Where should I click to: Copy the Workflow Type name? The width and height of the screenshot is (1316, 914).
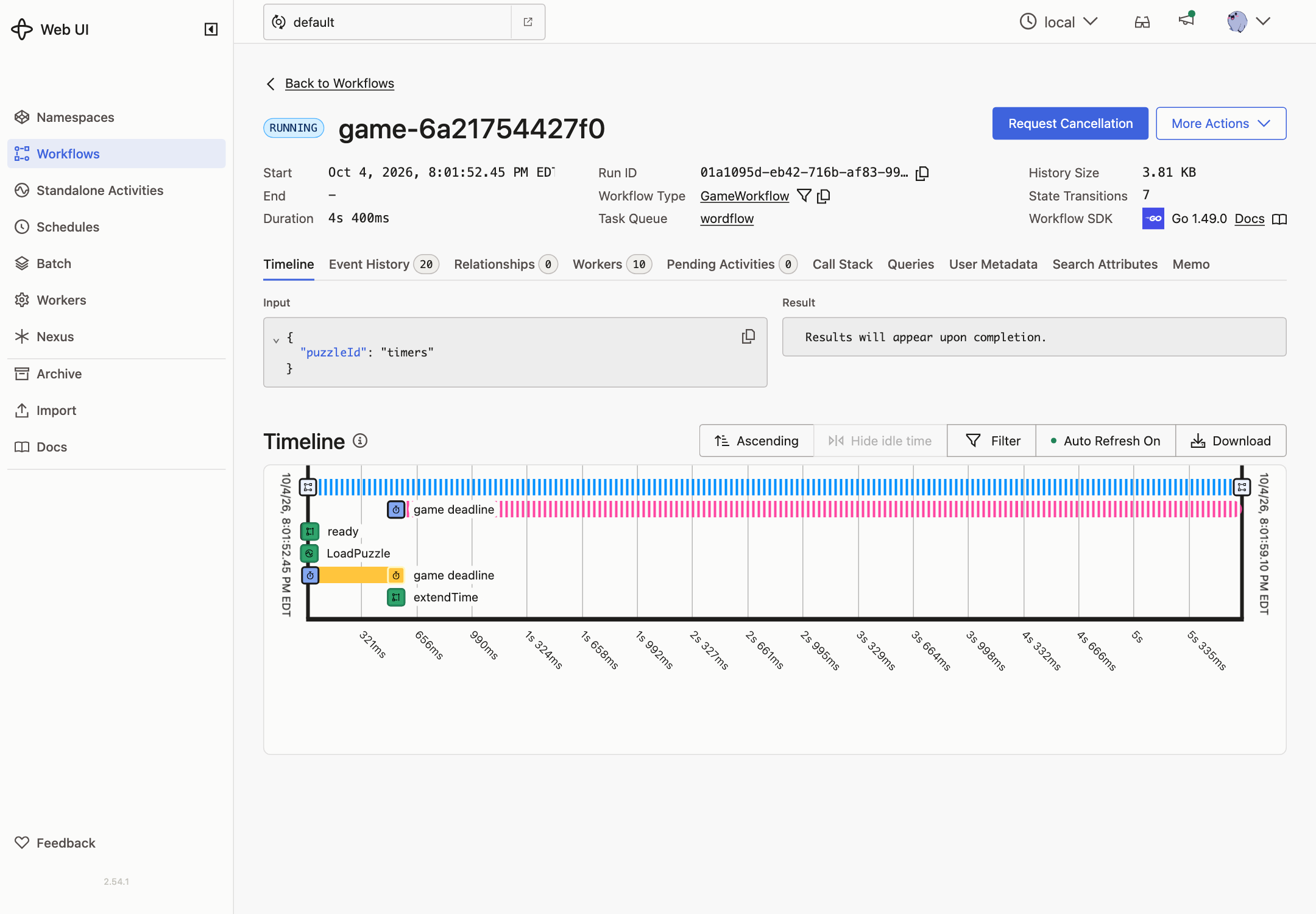coord(824,196)
